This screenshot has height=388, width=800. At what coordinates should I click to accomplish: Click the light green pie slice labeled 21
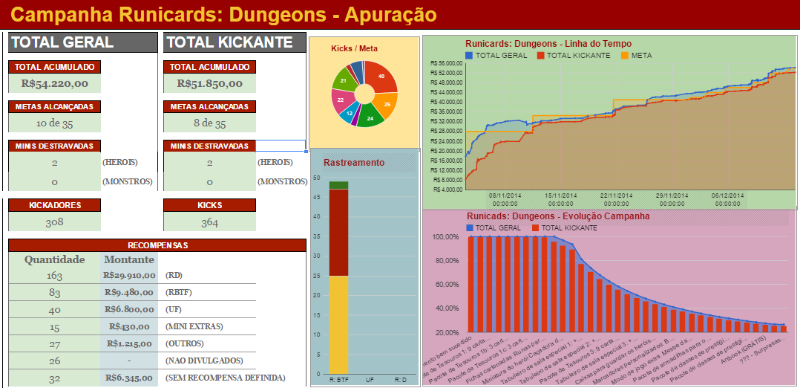342,80
